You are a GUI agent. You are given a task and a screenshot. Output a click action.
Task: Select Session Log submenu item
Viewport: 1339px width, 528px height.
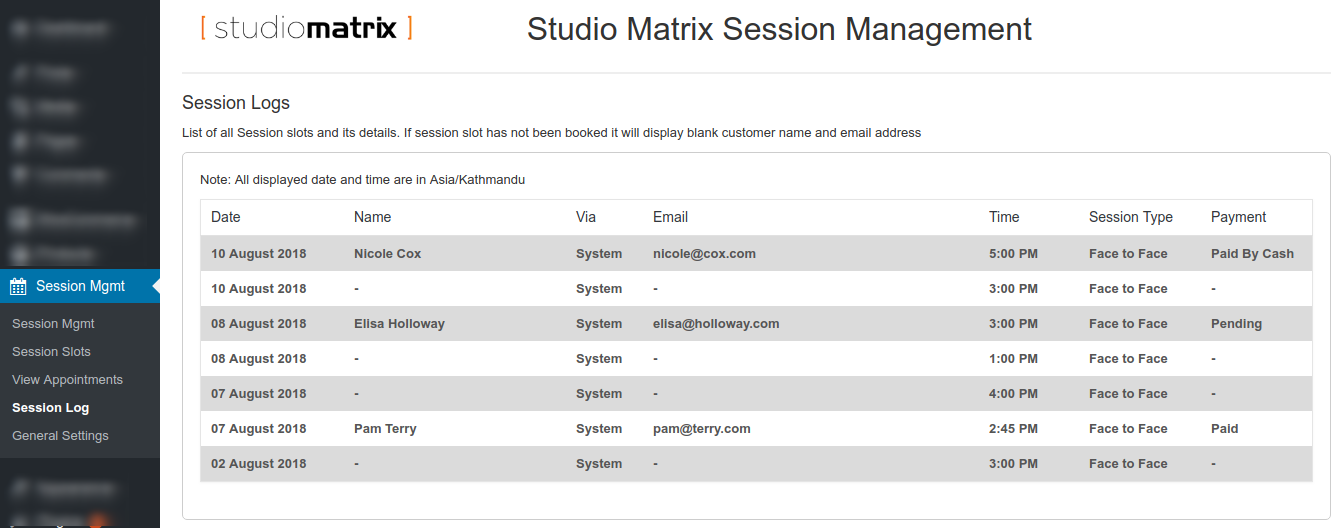point(50,408)
